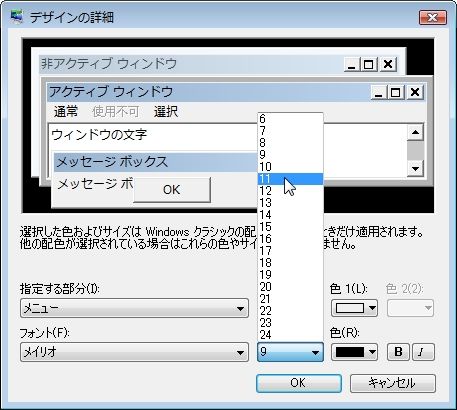Pick font size 20 in the list

point(290,287)
